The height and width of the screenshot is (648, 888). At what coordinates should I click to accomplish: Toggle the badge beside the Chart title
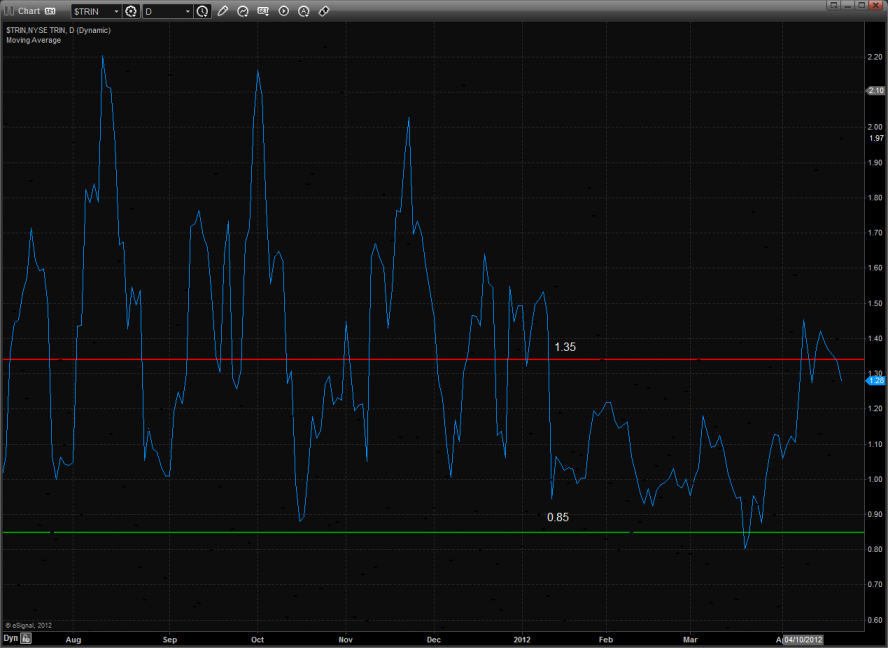[50, 11]
